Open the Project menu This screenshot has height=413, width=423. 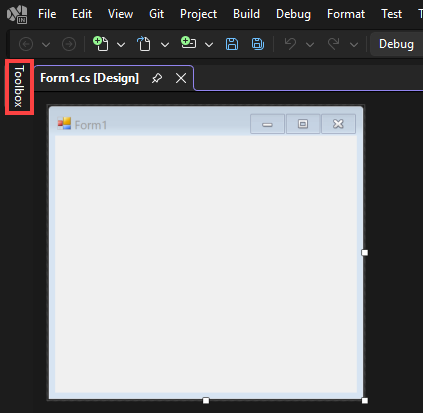(x=198, y=14)
